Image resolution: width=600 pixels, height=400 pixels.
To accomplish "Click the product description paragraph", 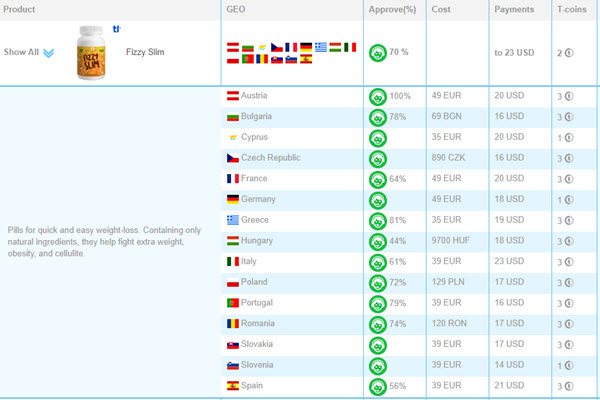I will click(104, 242).
